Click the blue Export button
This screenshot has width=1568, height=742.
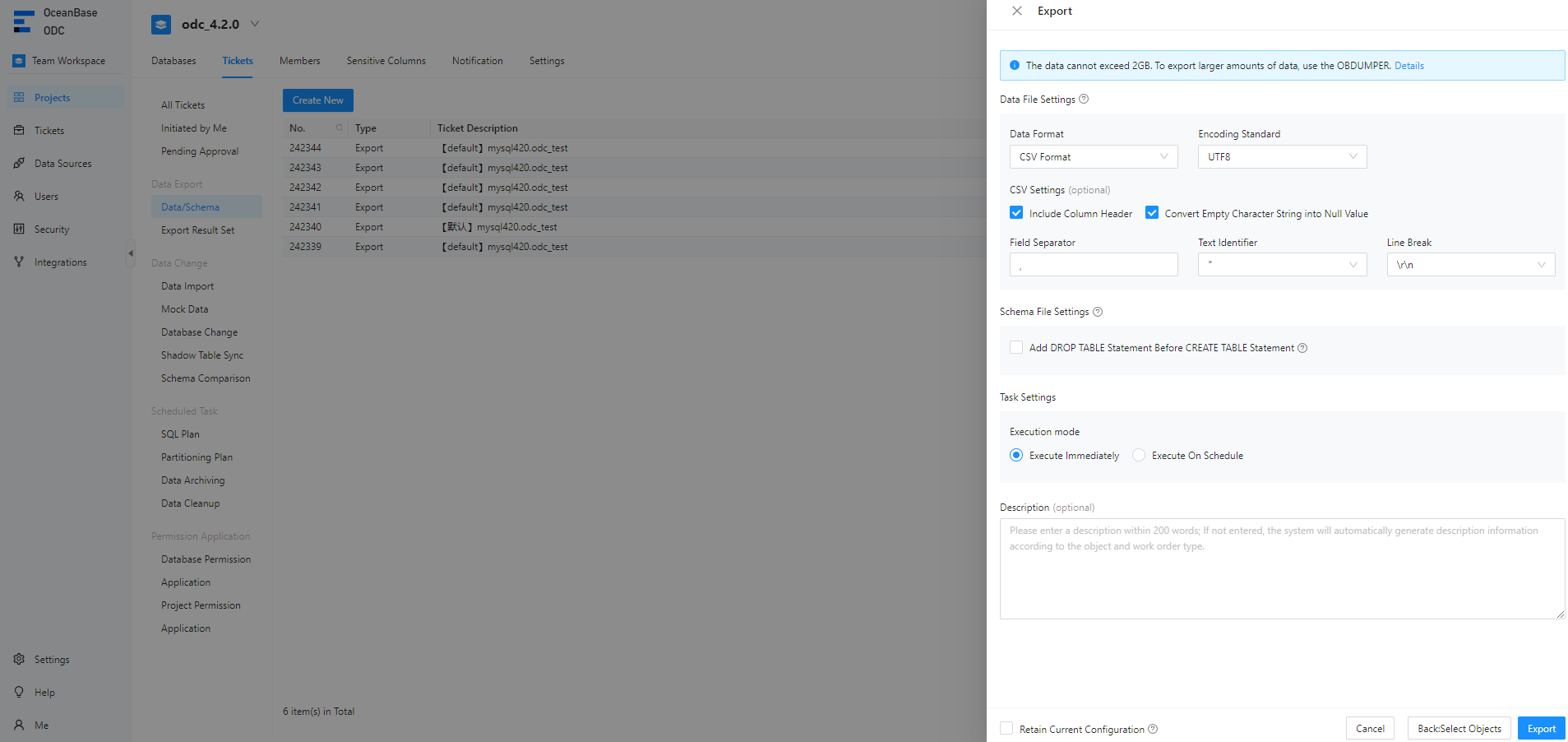click(x=1540, y=729)
